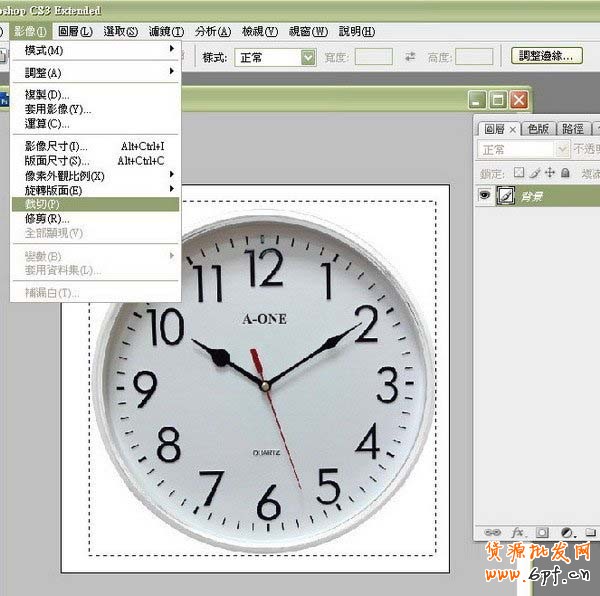
Task: Expand the 模式(M) submenu
Action: 95,50
